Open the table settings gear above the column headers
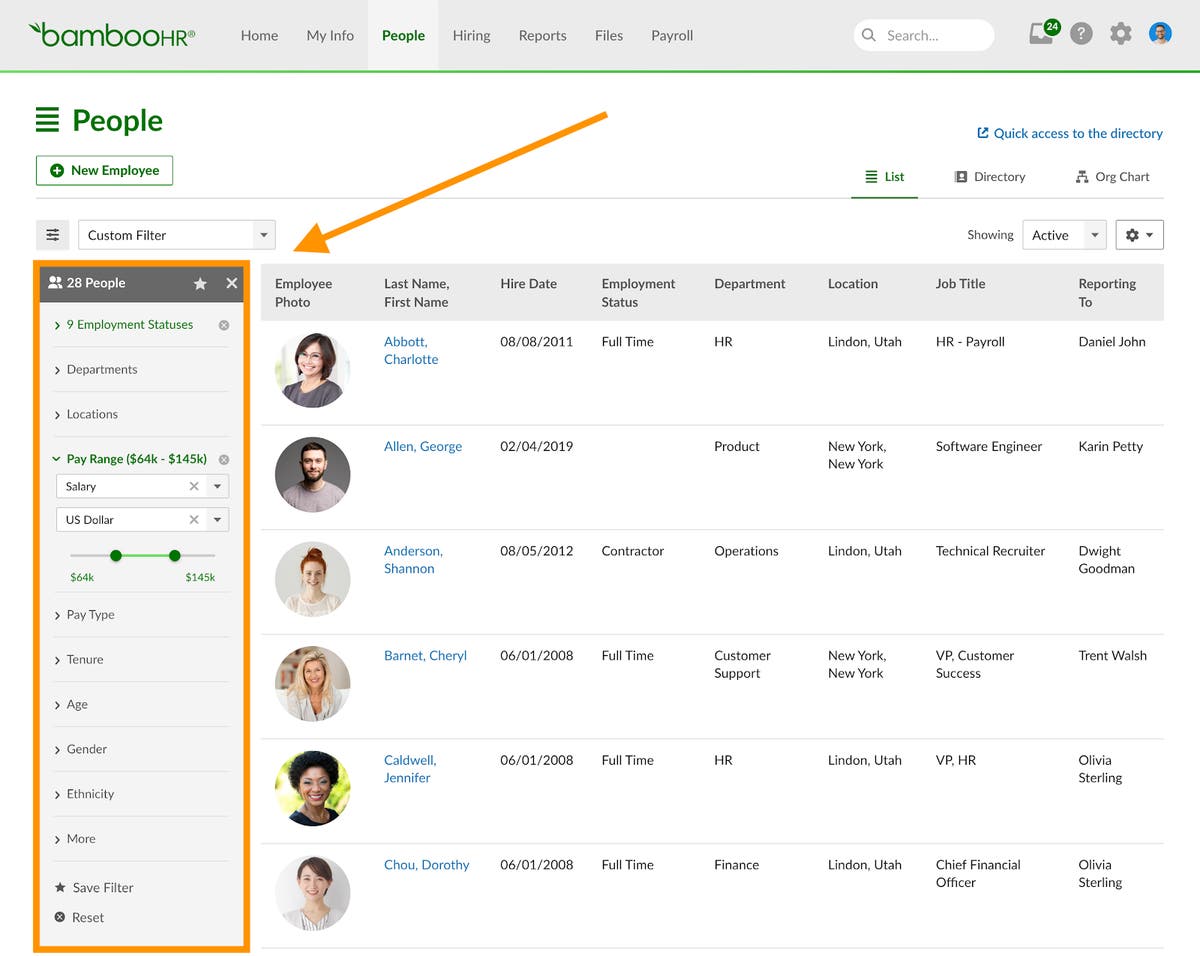Image resolution: width=1200 pixels, height=956 pixels. coord(1138,234)
